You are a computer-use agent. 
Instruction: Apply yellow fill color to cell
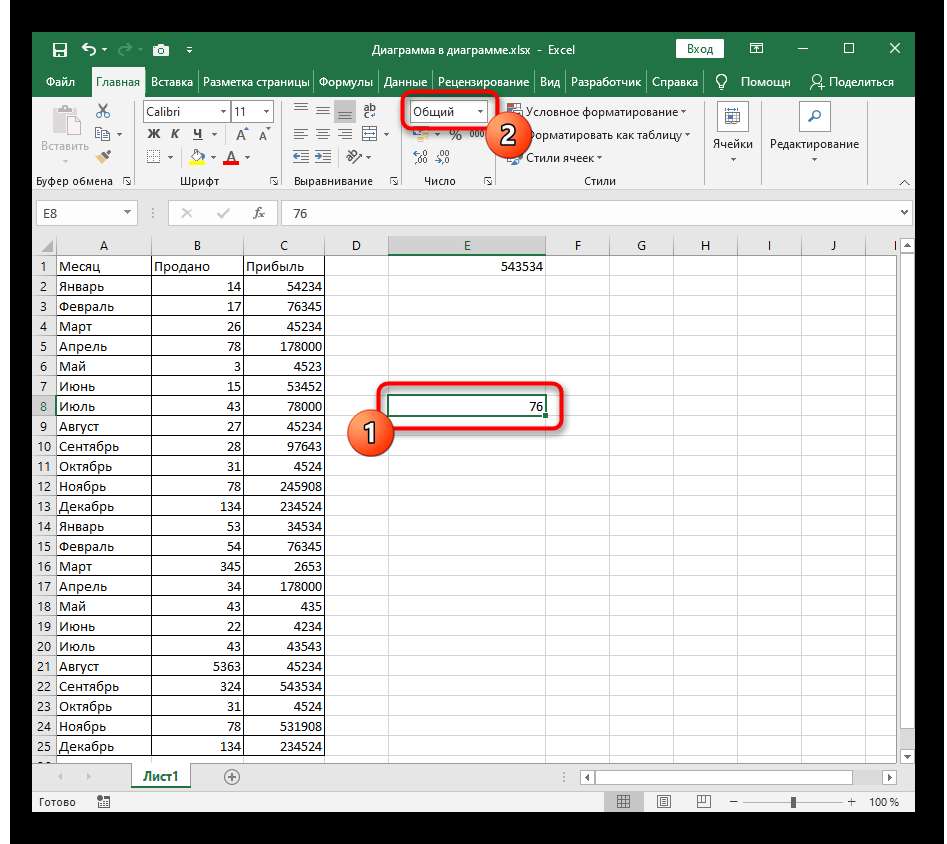[197, 157]
